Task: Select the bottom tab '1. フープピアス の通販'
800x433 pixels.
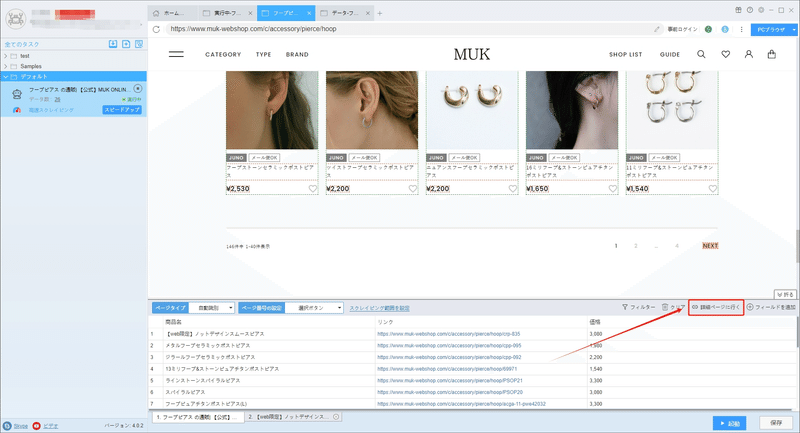Action: (197, 417)
